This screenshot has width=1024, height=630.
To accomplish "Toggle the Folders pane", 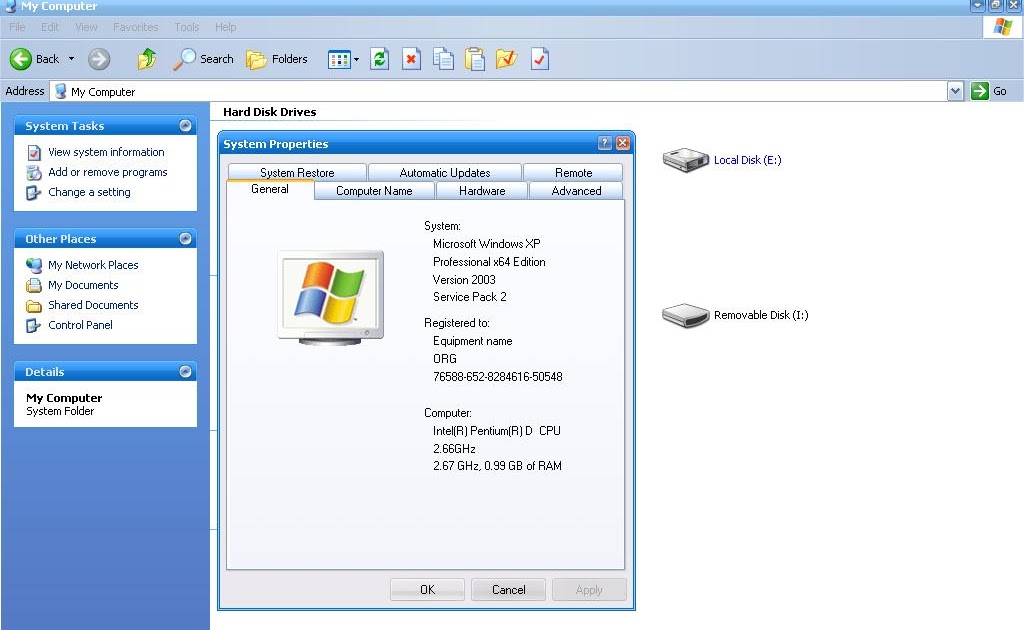I will click(x=277, y=59).
